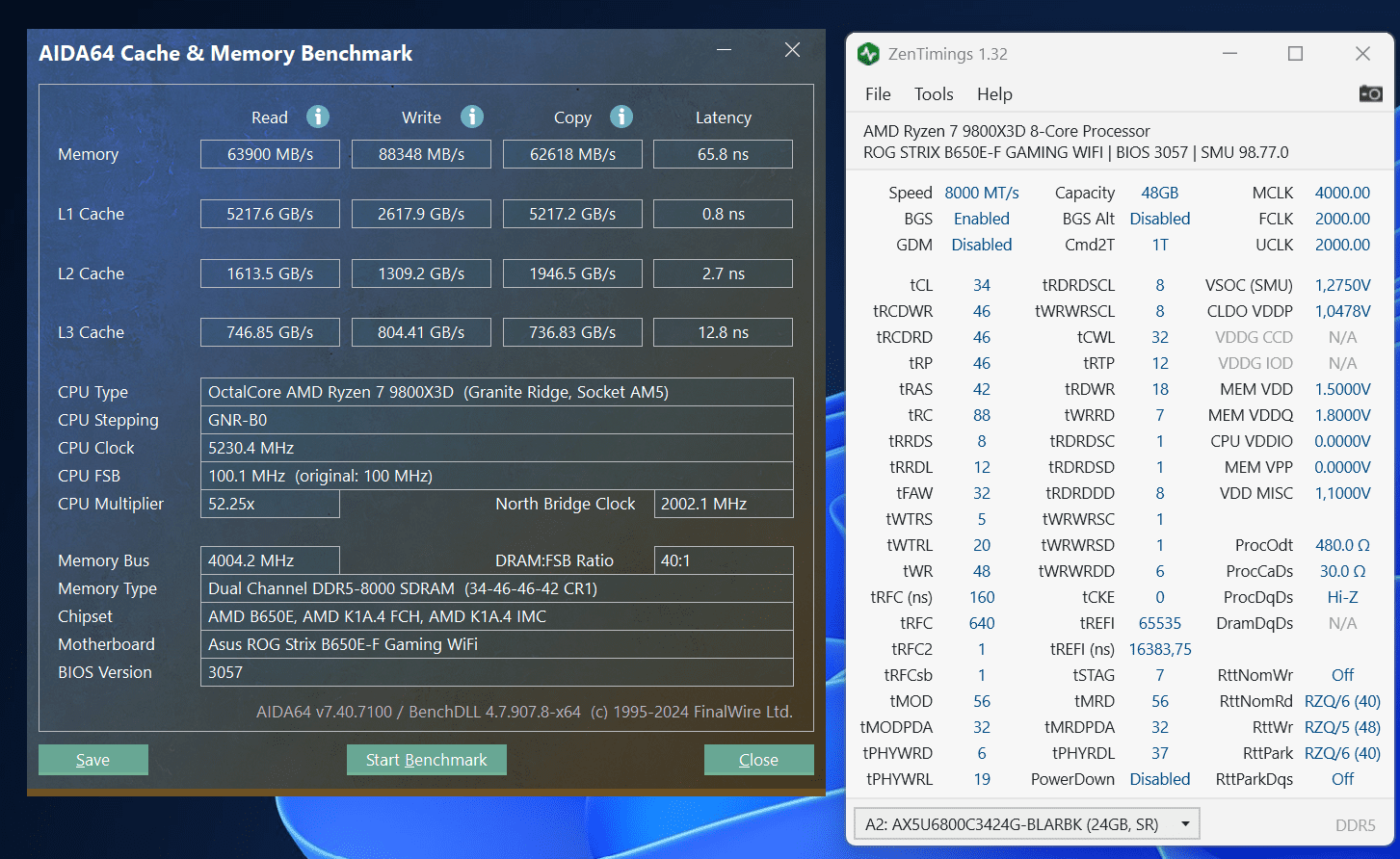The height and width of the screenshot is (859, 1400).
Task: Click the Write info icon in AIDA64
Action: click(471, 117)
